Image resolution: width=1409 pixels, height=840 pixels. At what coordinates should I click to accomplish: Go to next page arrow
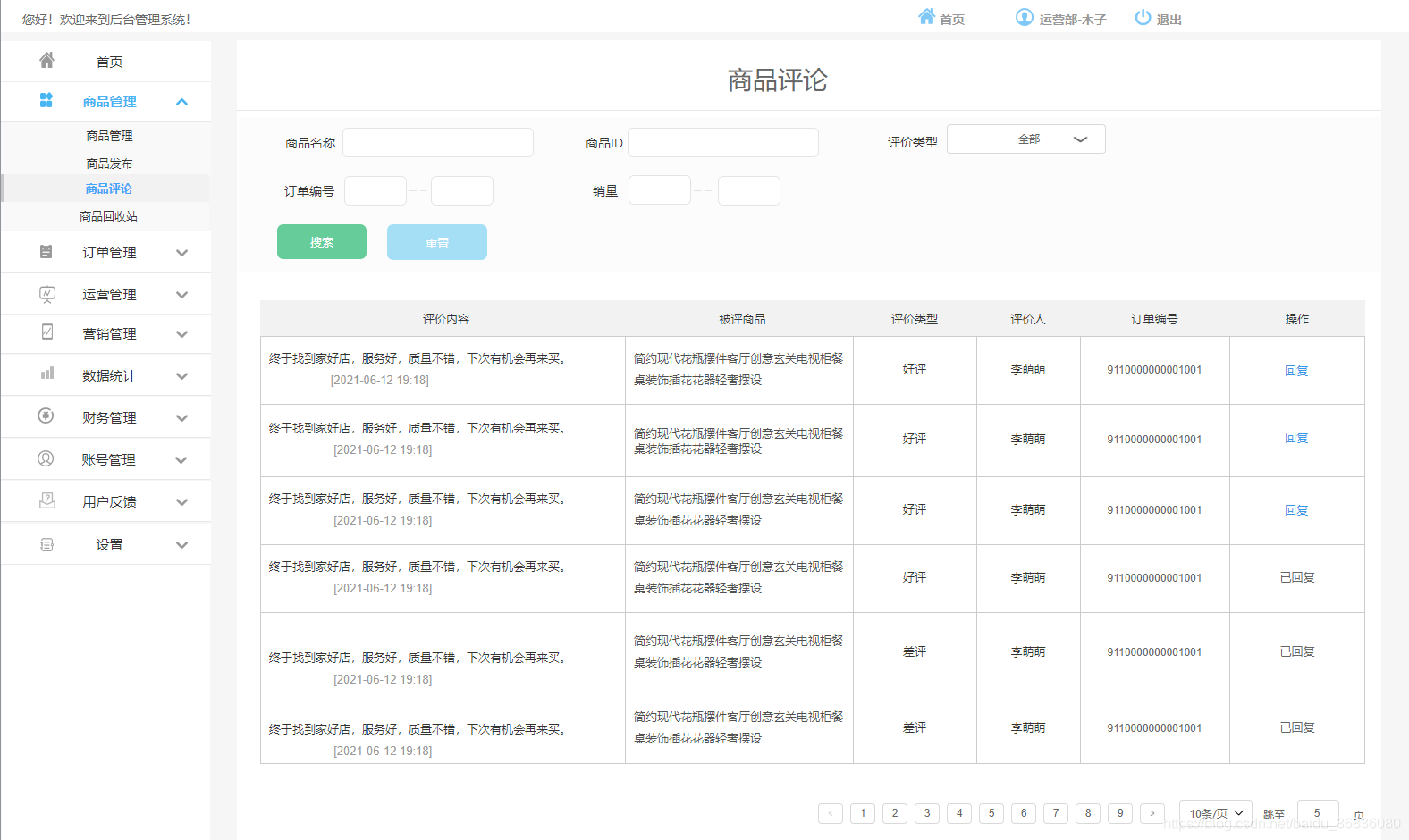tap(1152, 813)
